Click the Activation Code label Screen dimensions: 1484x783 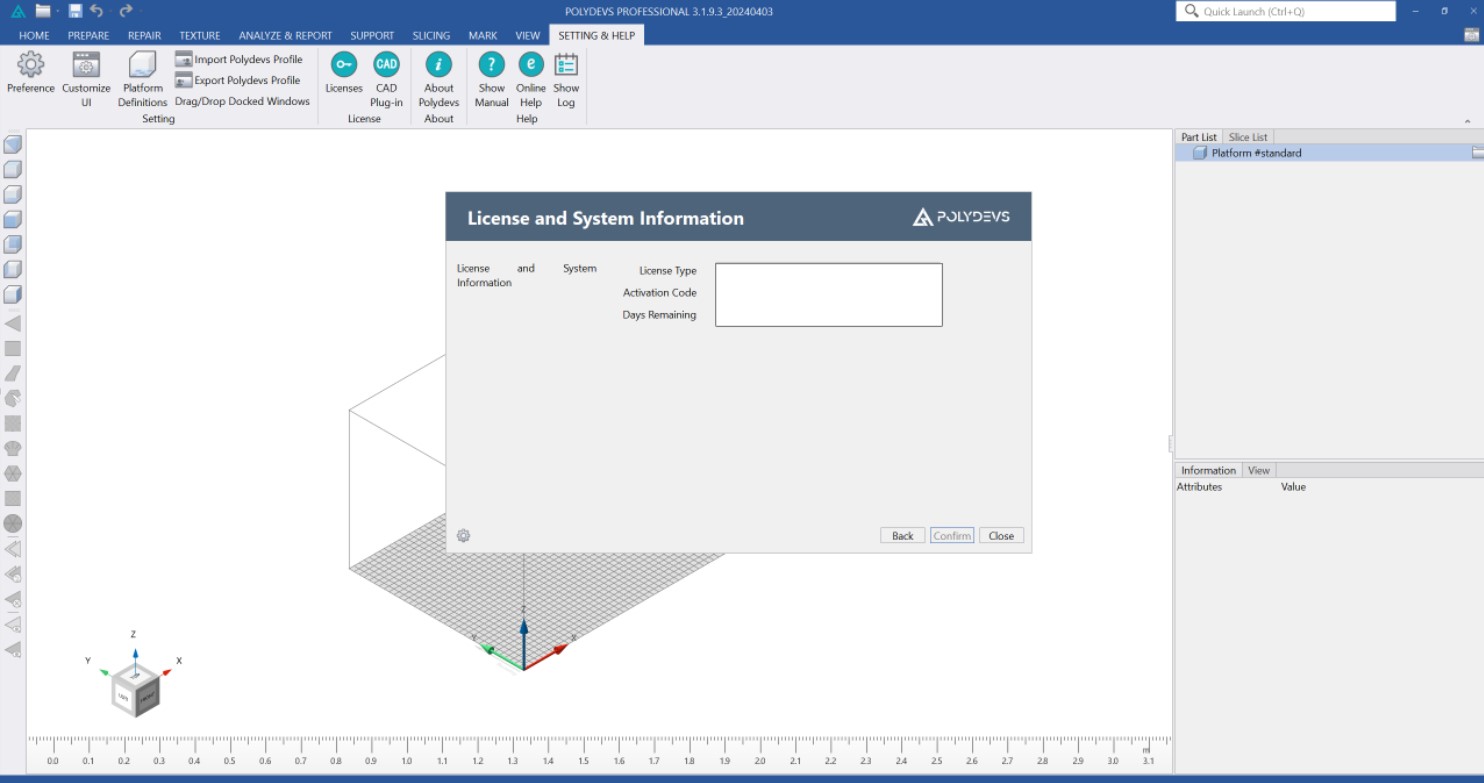click(x=660, y=293)
